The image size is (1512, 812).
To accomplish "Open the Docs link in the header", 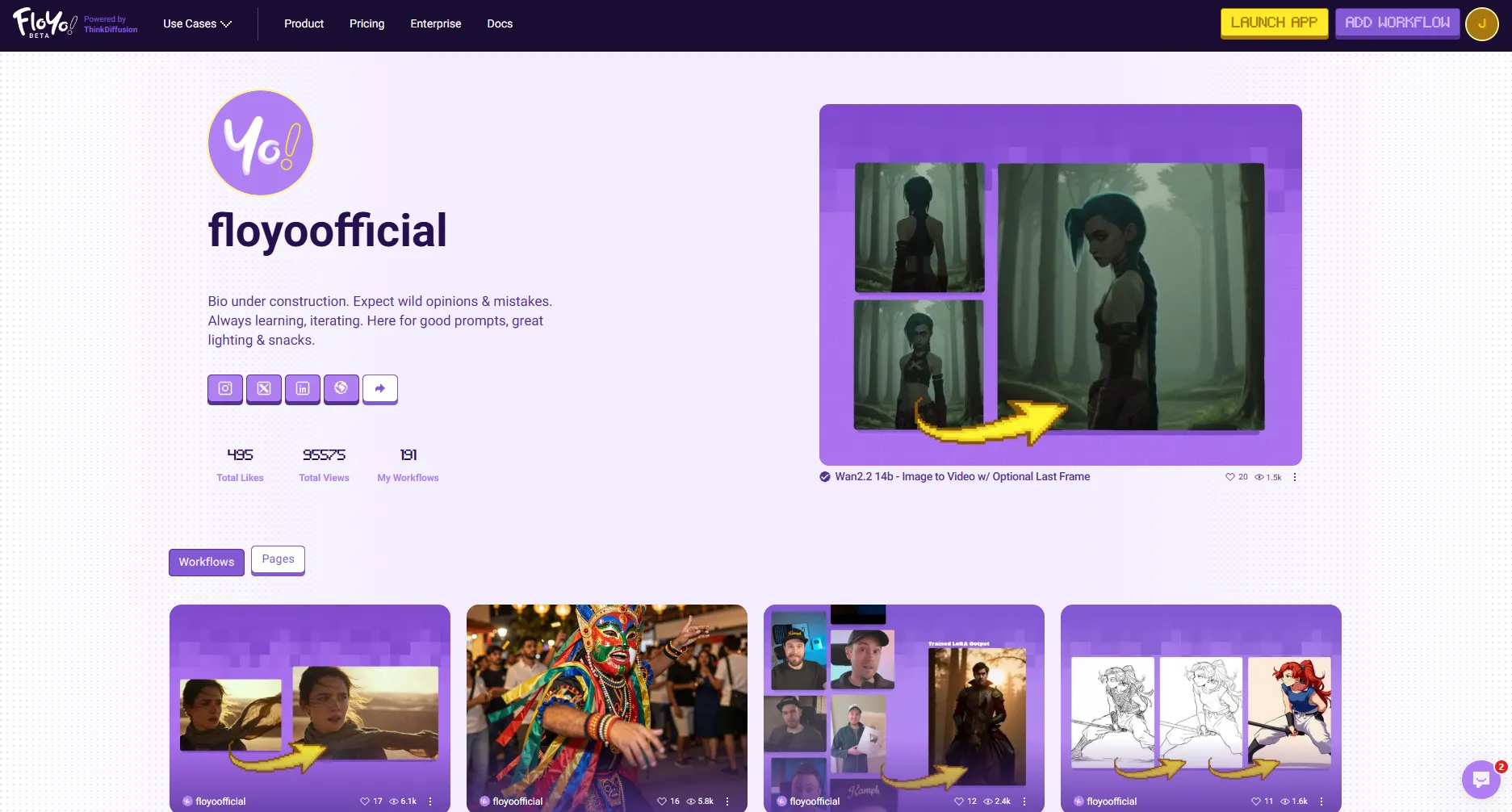I will coord(500,23).
